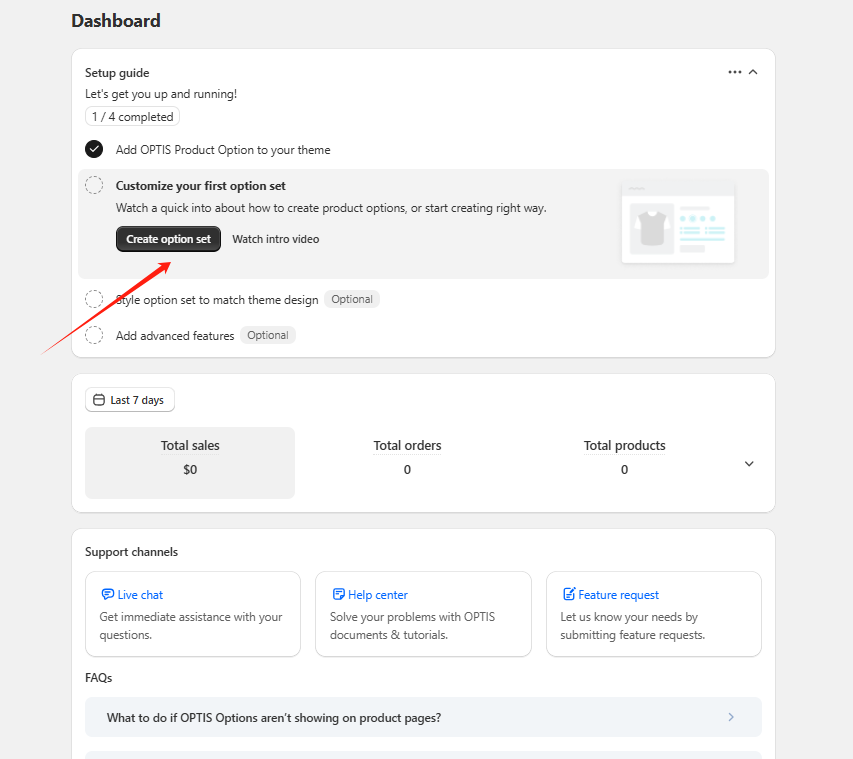Open the setup guide three-dots menu
Viewport: 853px width, 759px height.
pyautogui.click(x=735, y=72)
